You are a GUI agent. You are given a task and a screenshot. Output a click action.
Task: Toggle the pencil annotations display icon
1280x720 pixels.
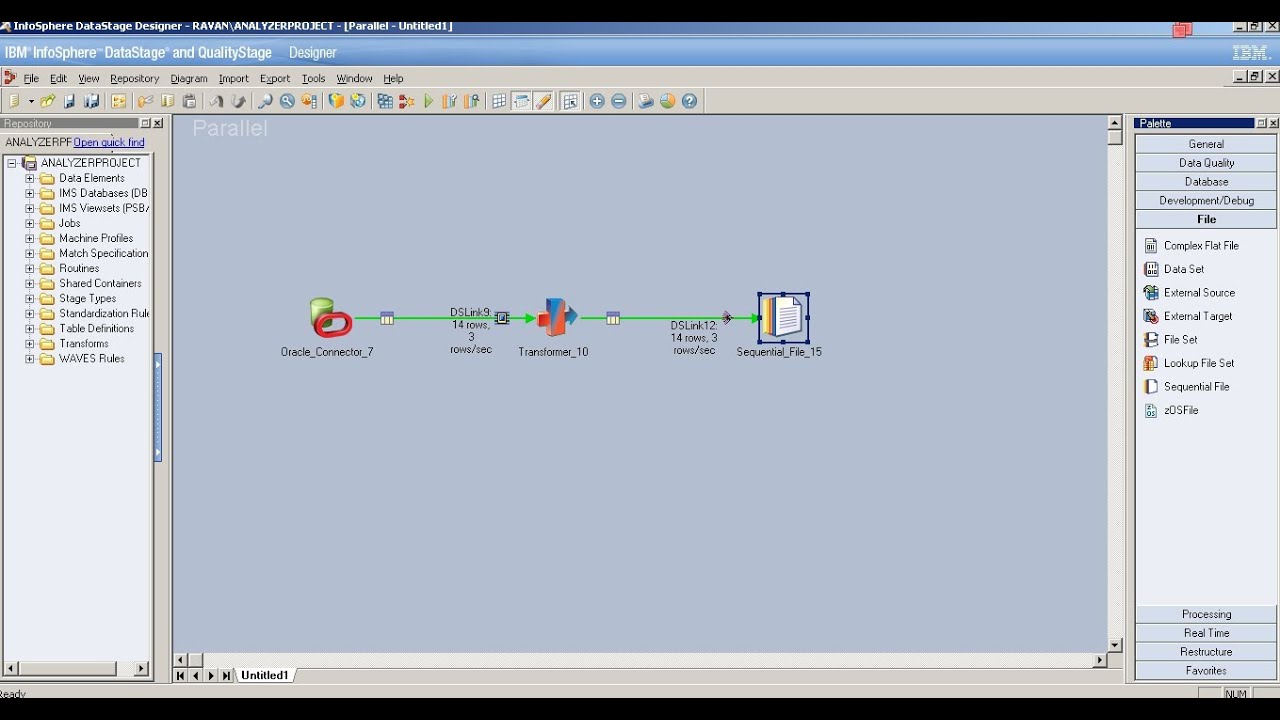[x=544, y=101]
